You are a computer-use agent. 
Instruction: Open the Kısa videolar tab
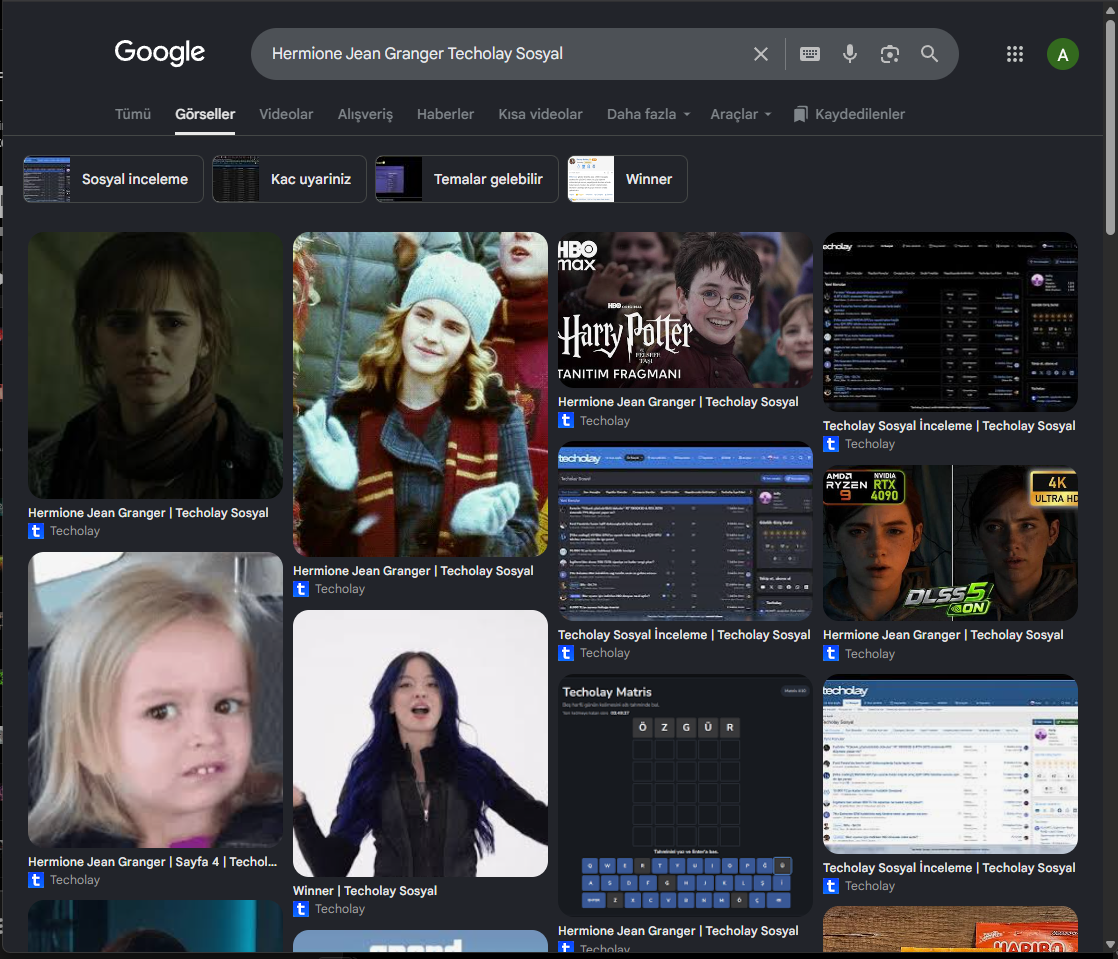click(x=540, y=114)
